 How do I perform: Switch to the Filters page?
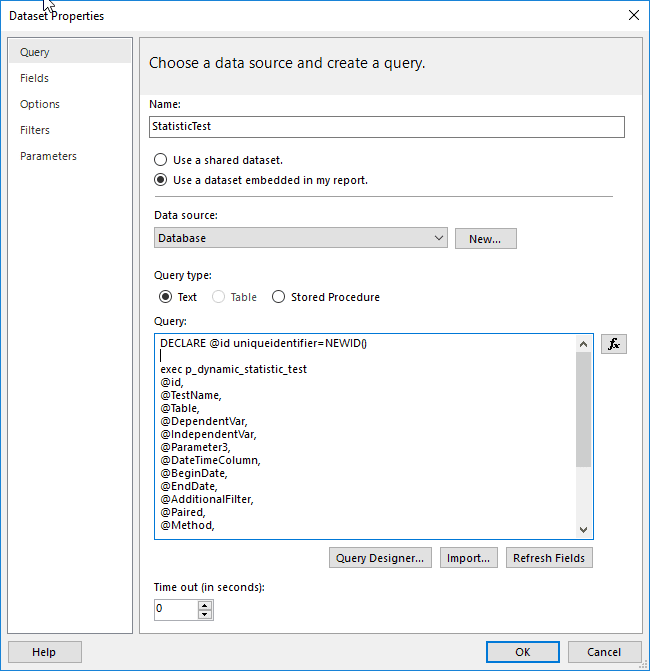[35, 130]
